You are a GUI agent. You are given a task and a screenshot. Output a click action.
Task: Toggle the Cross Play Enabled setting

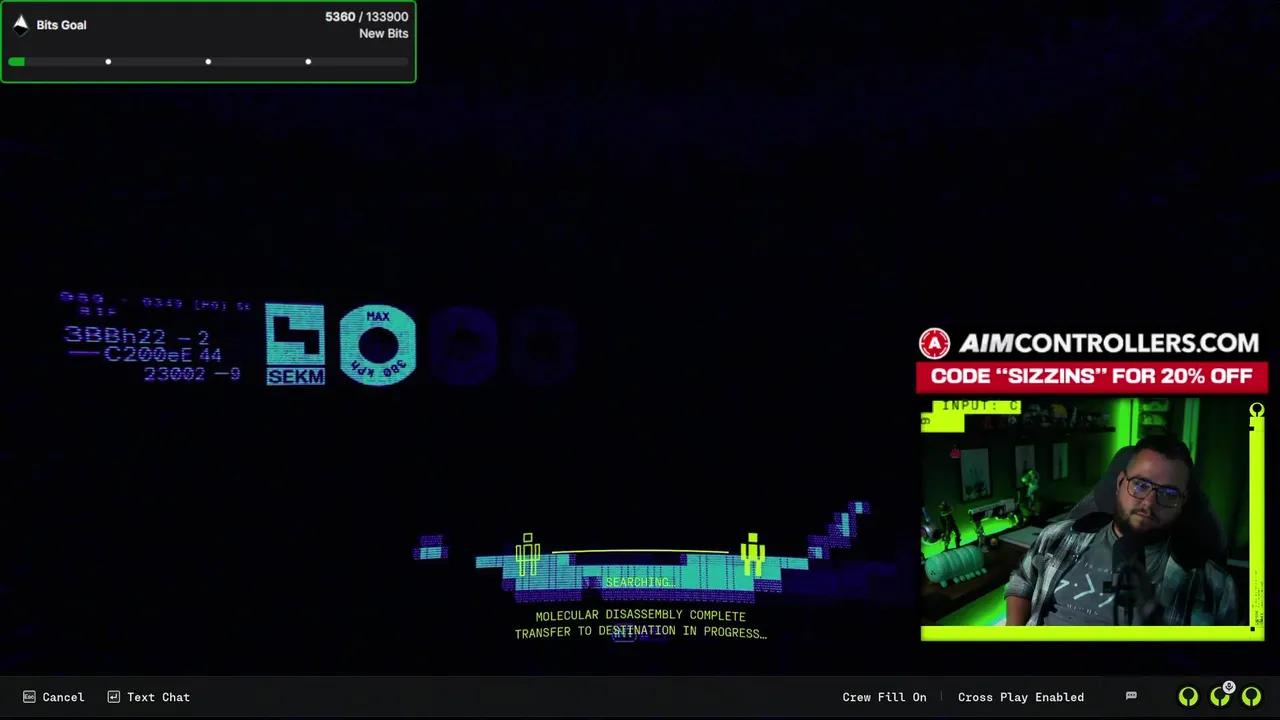tap(1020, 697)
